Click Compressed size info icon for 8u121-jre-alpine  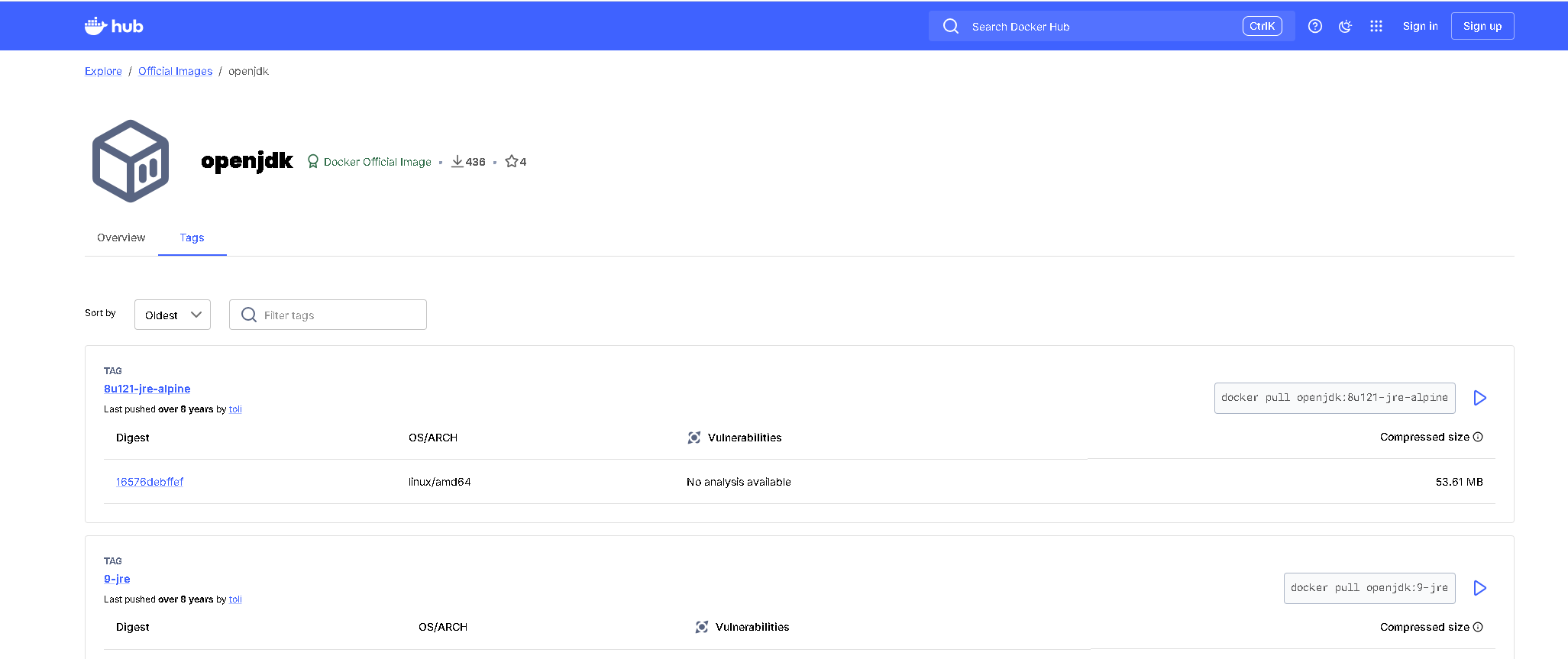point(1478,437)
